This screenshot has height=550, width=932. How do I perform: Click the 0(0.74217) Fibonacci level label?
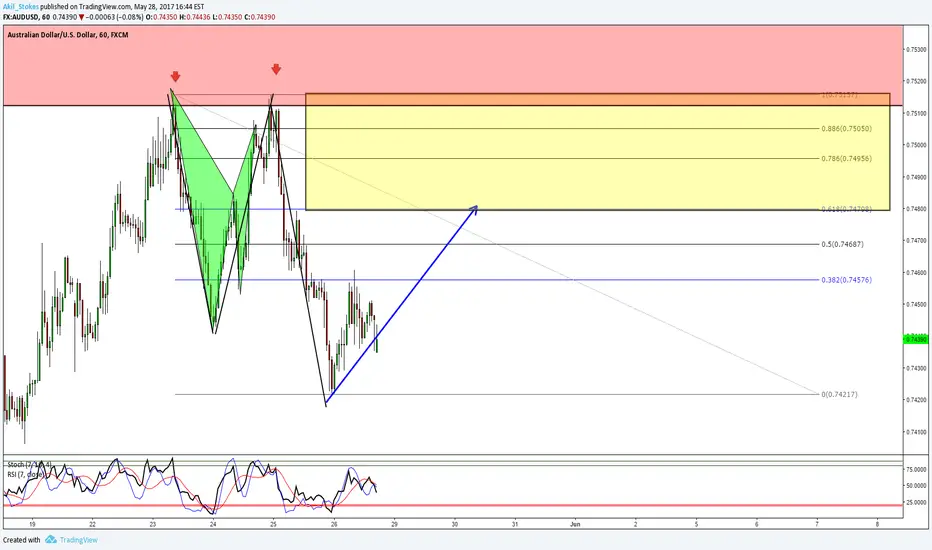[839, 394]
